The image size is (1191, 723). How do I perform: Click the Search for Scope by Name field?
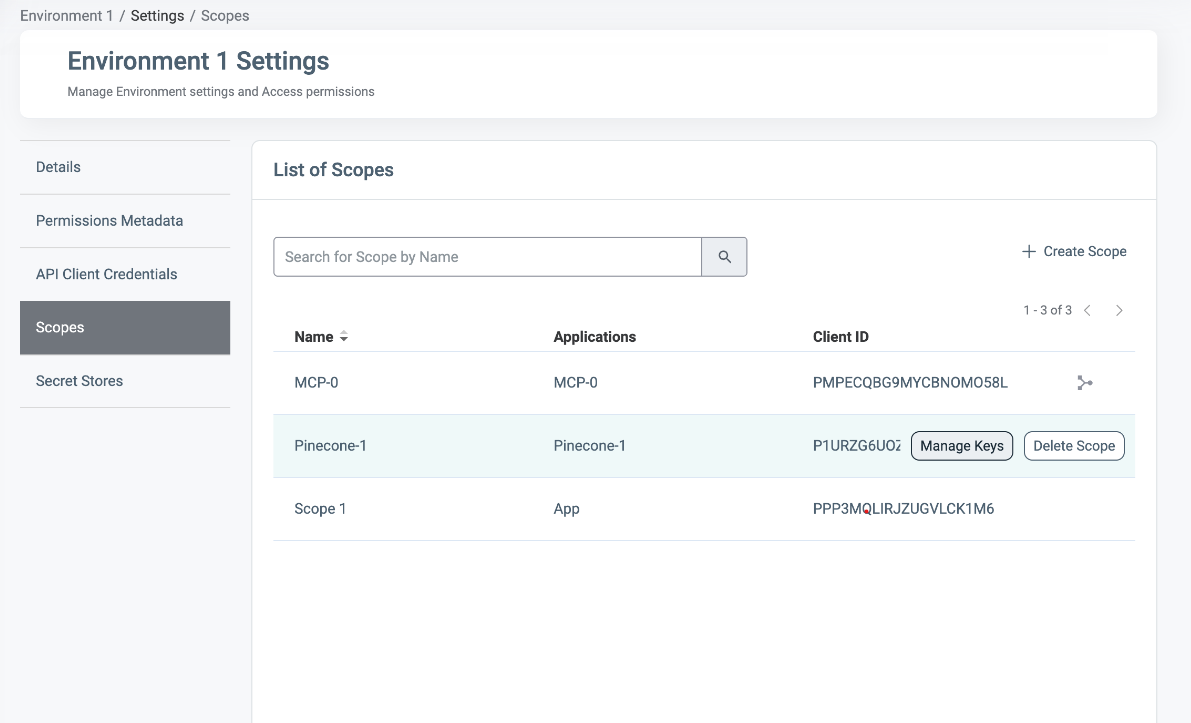(487, 257)
